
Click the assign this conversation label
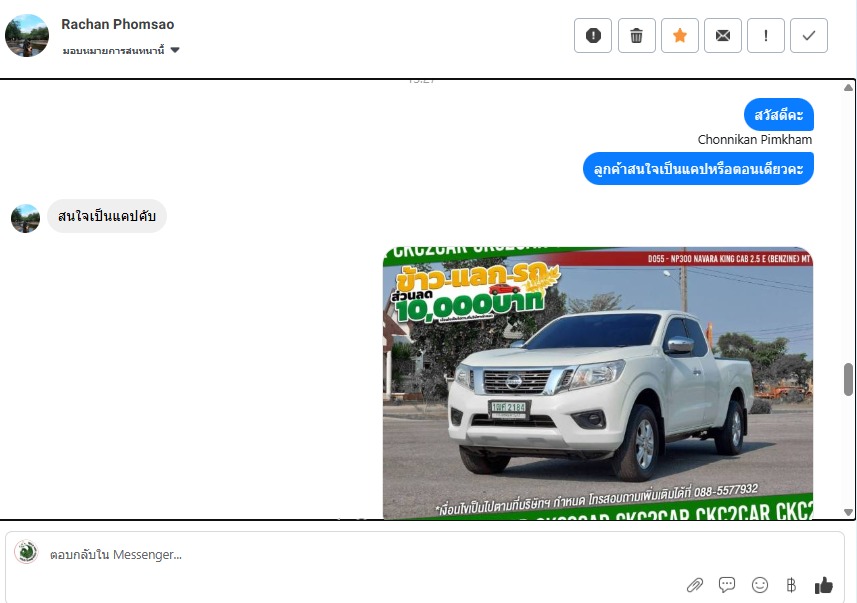(113, 50)
